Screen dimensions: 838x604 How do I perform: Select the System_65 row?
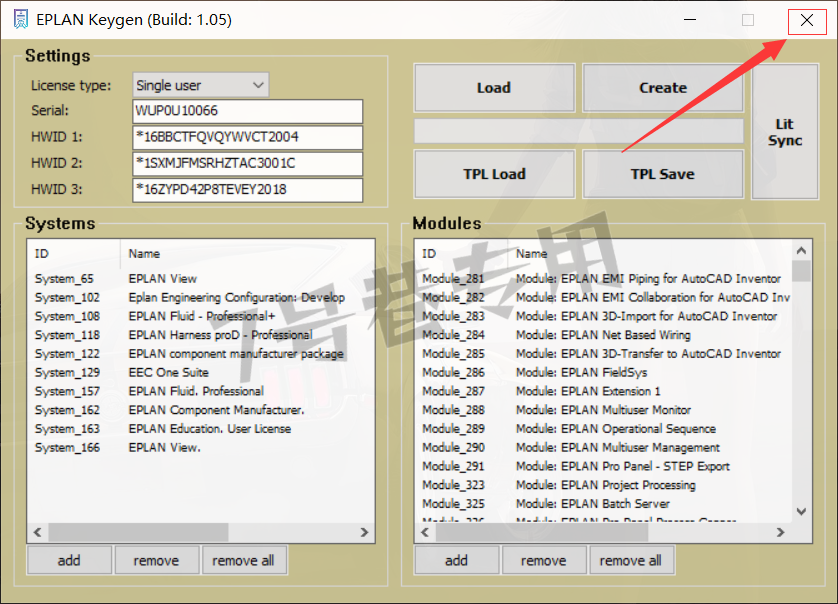tap(201, 279)
